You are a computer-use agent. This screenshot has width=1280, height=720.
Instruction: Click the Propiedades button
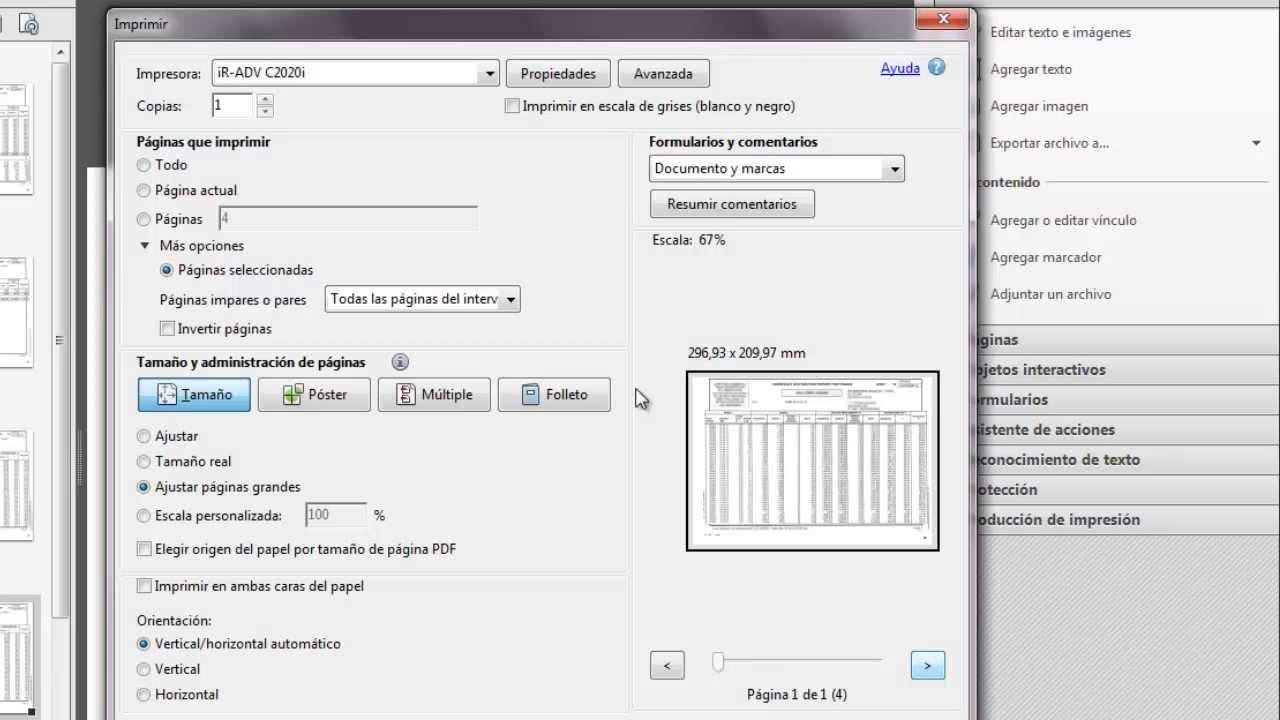tap(557, 73)
